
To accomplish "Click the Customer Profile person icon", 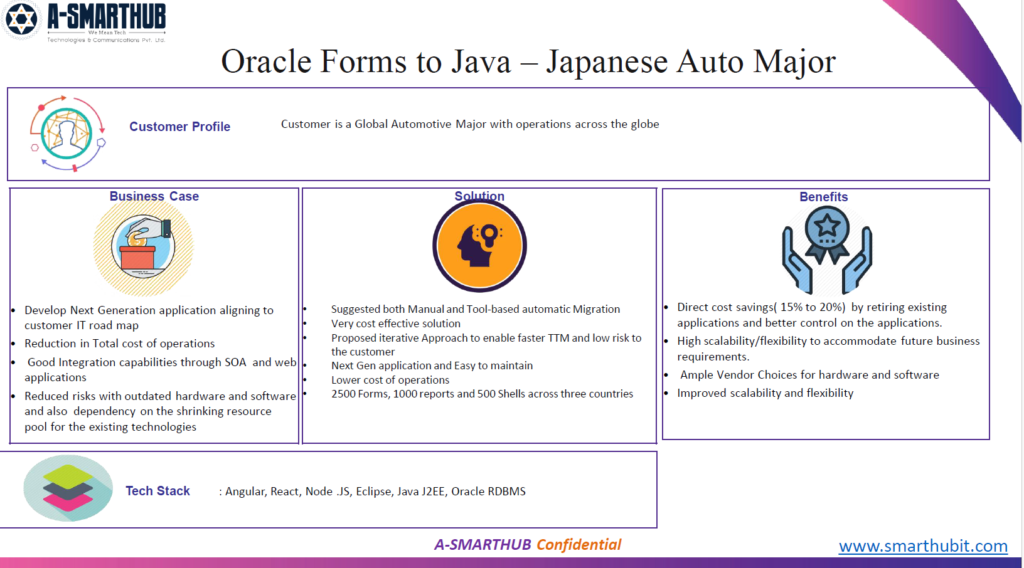I will (x=67, y=133).
